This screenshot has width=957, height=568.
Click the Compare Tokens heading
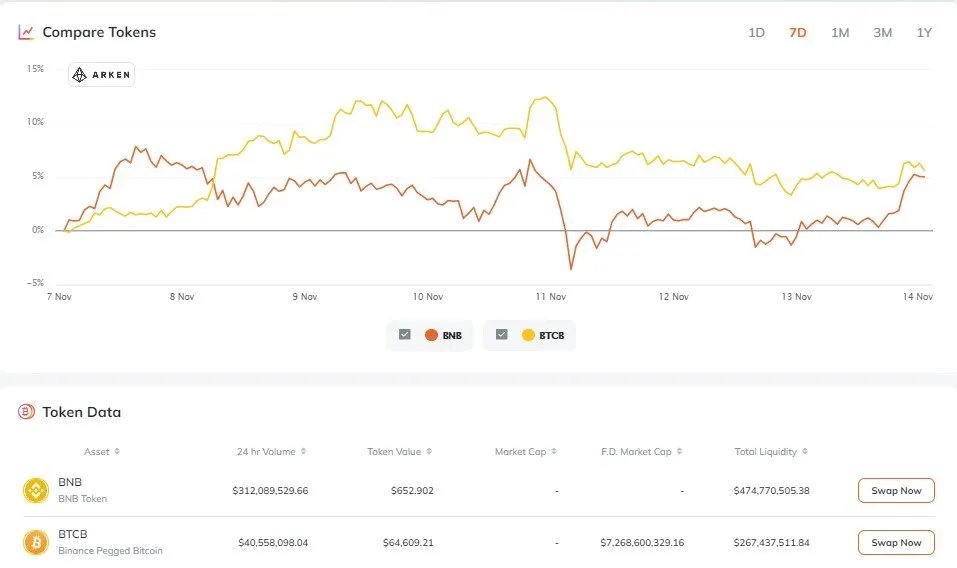99,32
